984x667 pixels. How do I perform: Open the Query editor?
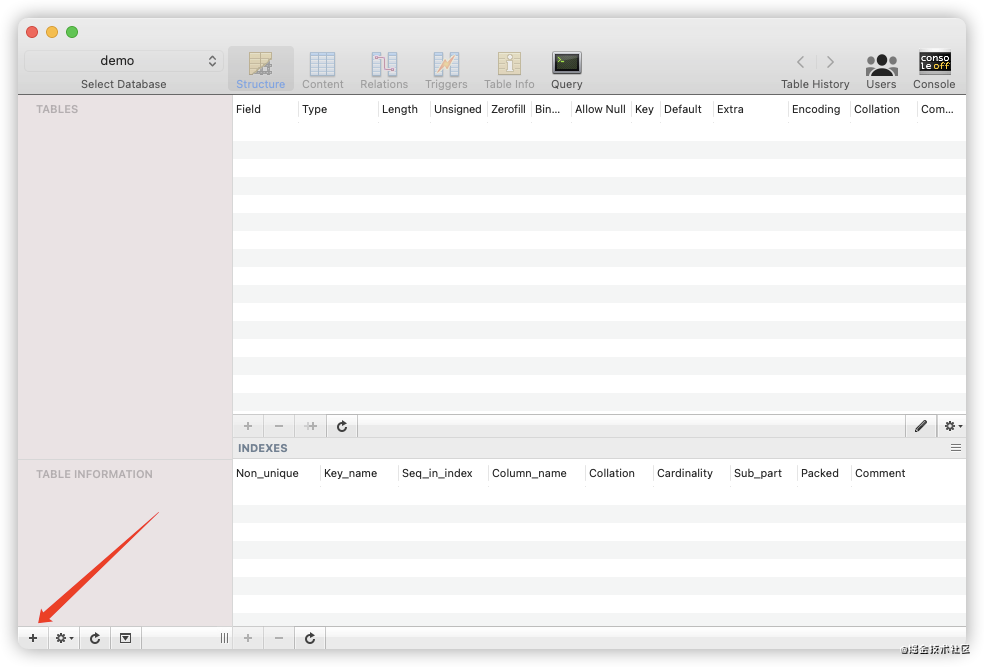click(567, 70)
